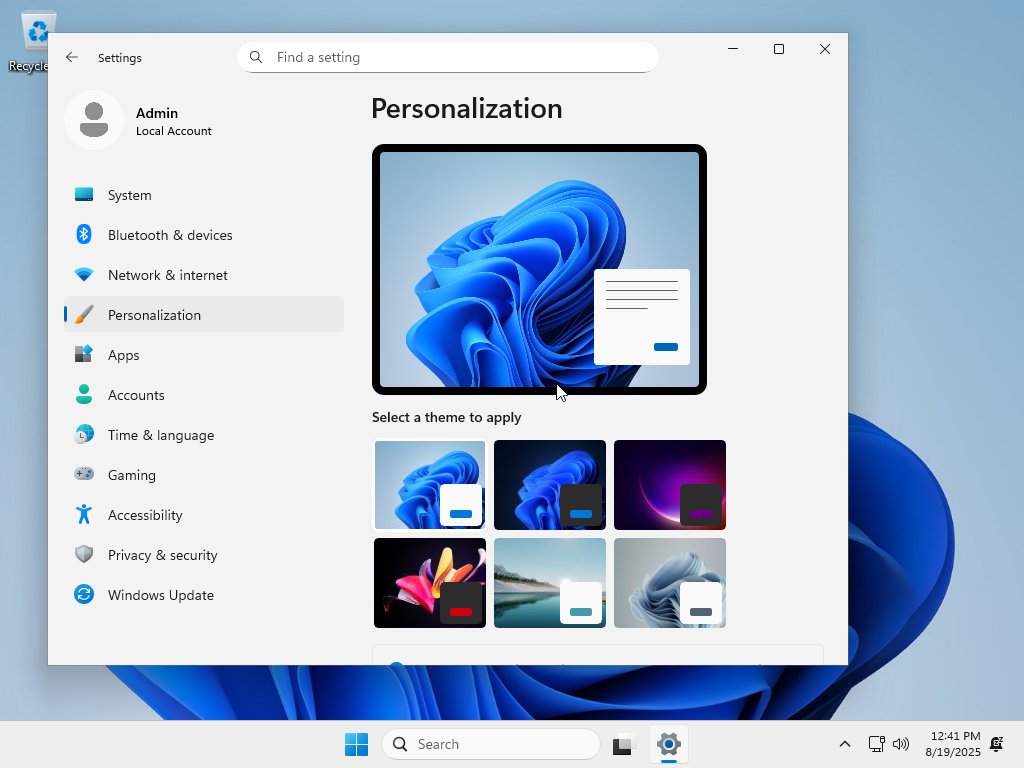The width and height of the screenshot is (1024, 768).
Task: Click the Settings gear taskbar icon
Action: tap(669, 744)
